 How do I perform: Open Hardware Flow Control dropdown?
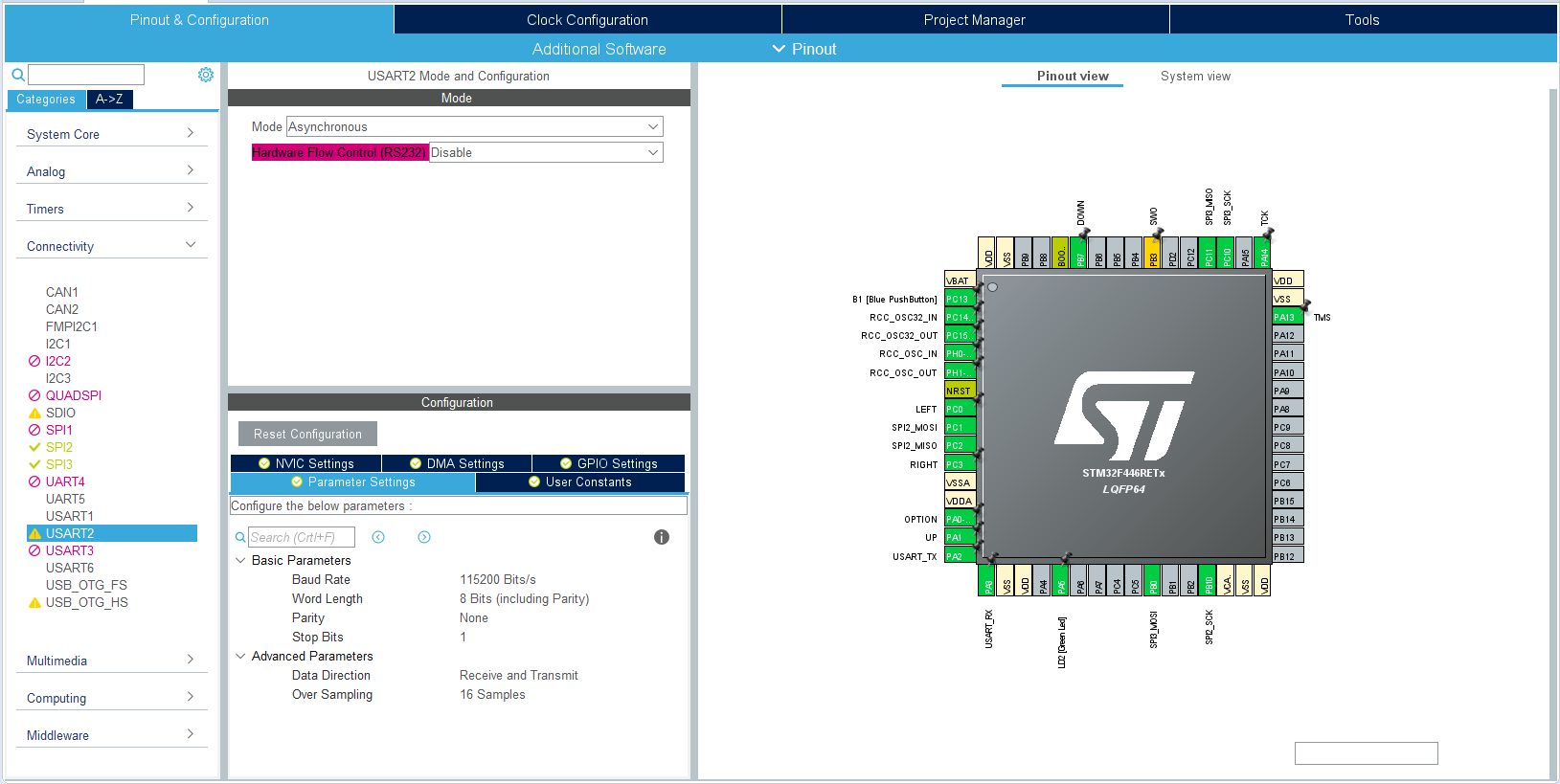coord(545,152)
